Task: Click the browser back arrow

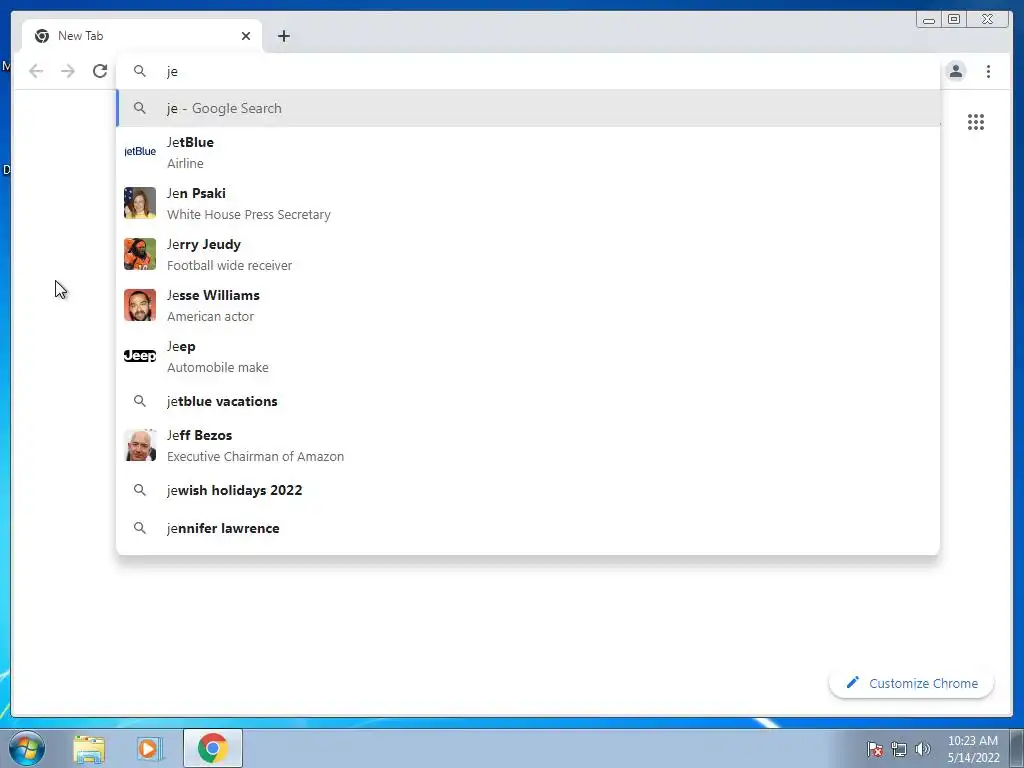Action: (x=36, y=71)
